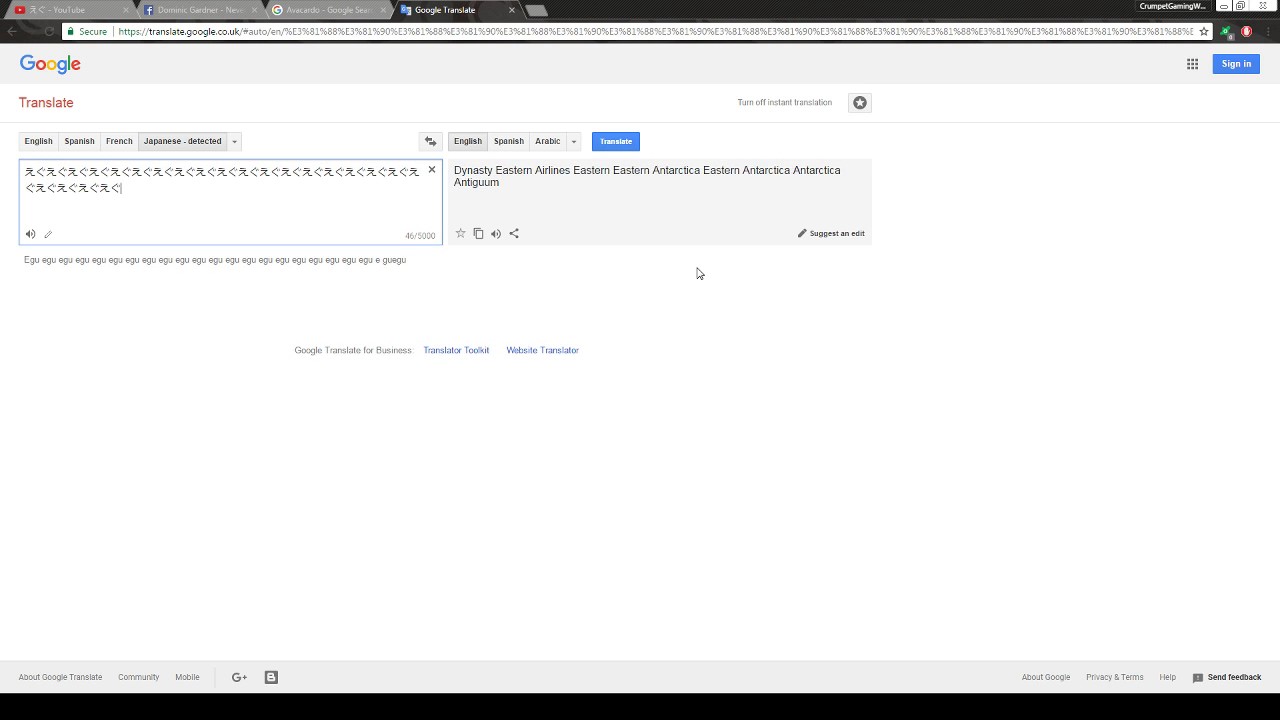
Task: Share the translation result
Action: click(514, 233)
